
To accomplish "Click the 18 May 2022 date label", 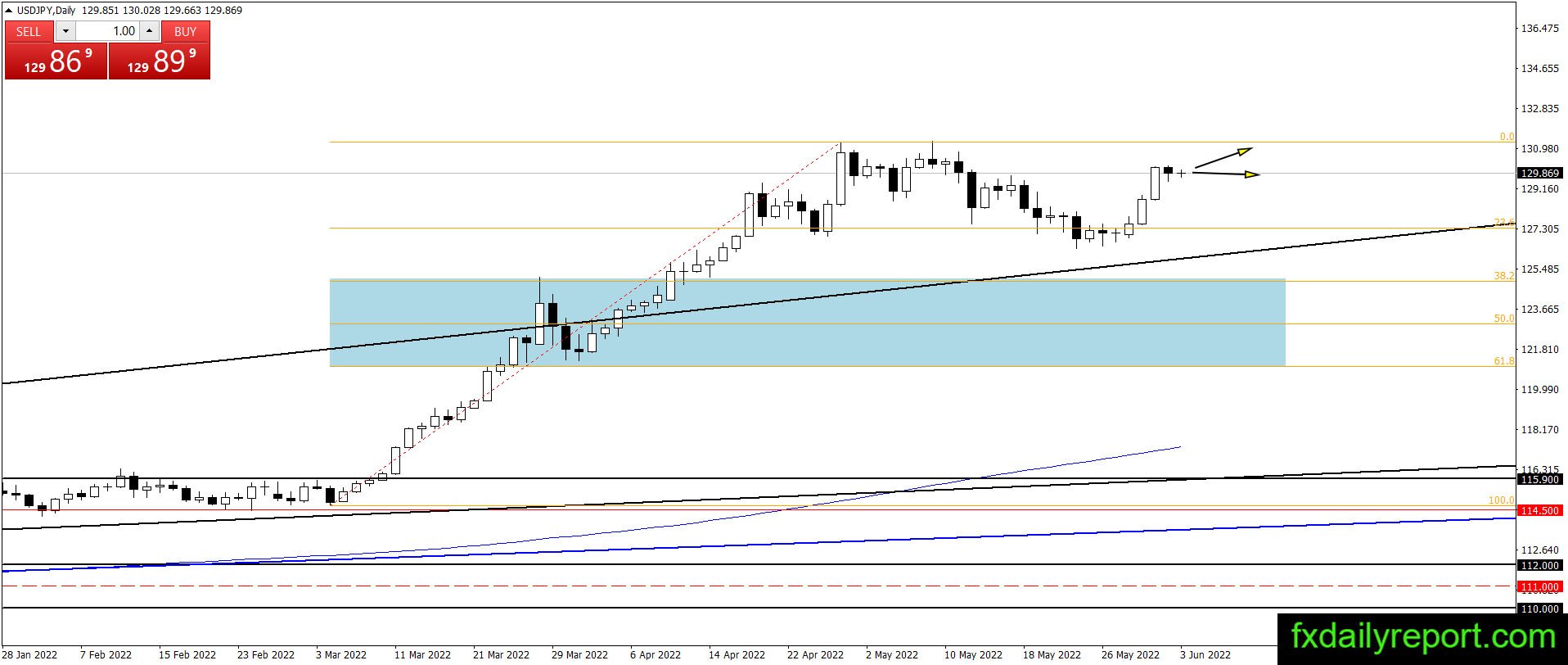I will pyautogui.click(x=1052, y=655).
